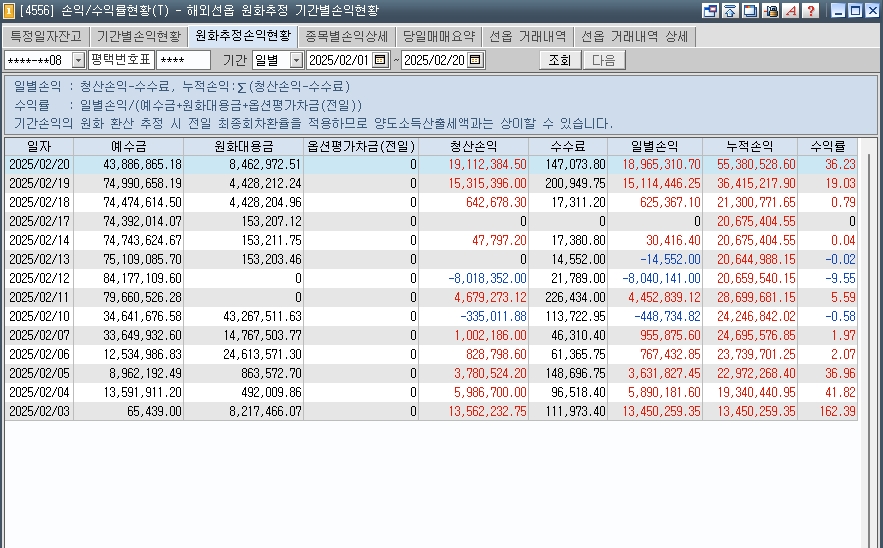Select the 2025/02/03 date cell
Screen dimensions: 883x548
tap(39, 412)
